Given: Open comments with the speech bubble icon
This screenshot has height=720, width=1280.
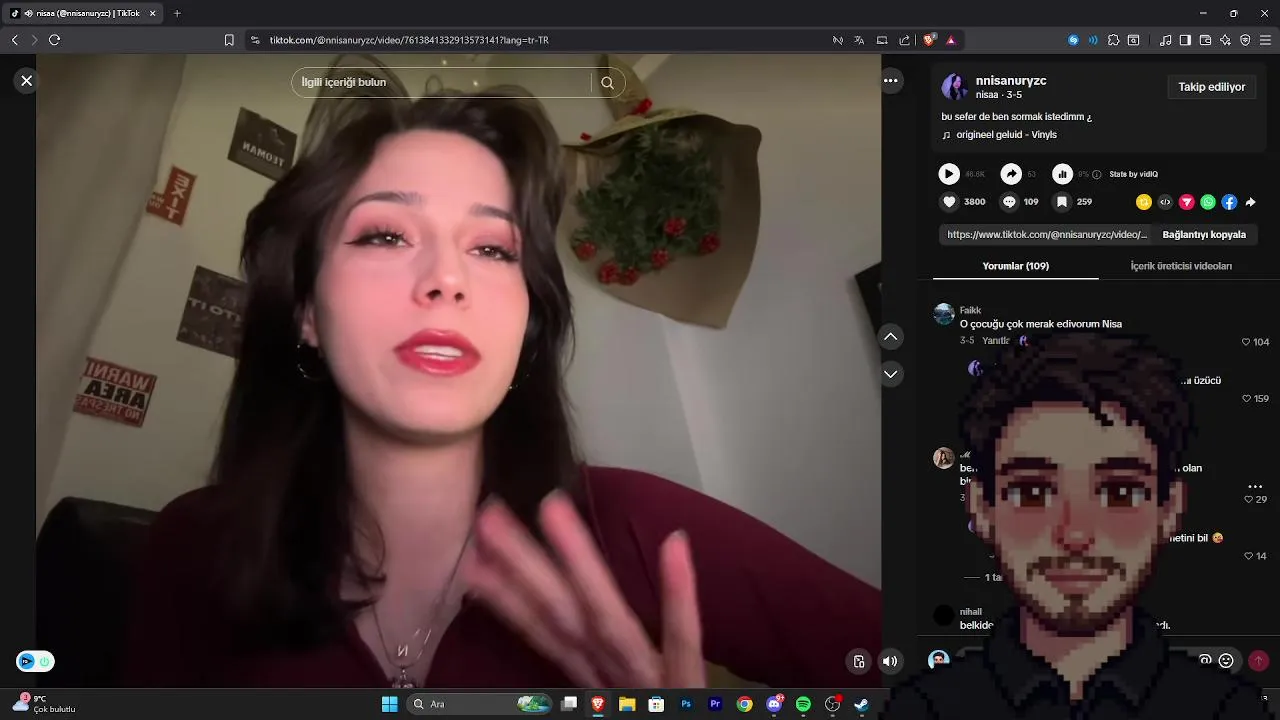Looking at the screenshot, I should (x=1009, y=202).
